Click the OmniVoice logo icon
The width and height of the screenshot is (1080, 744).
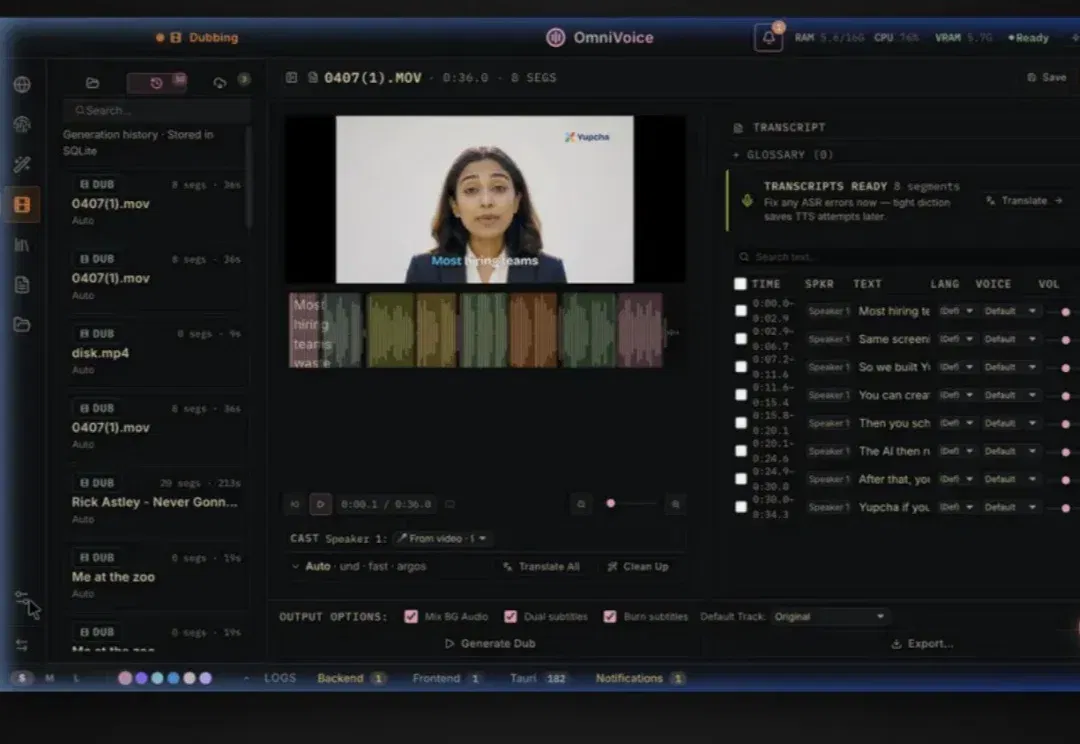click(555, 37)
